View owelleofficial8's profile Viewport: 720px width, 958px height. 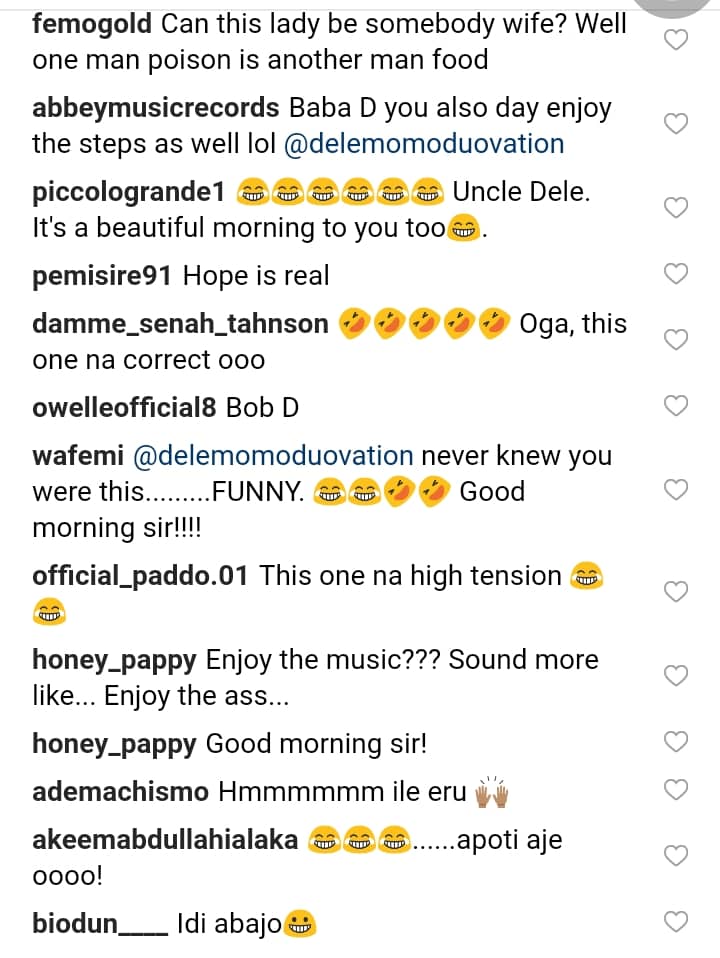125,407
